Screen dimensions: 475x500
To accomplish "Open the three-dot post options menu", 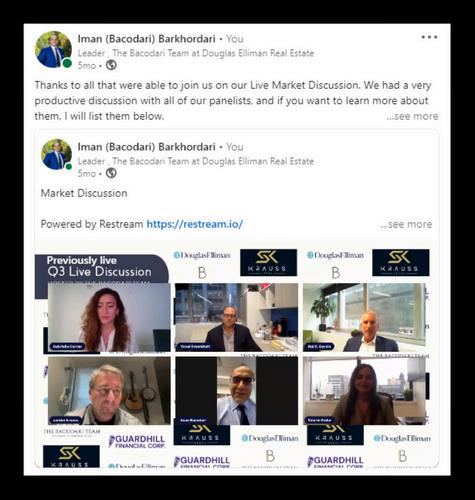I will pos(429,37).
